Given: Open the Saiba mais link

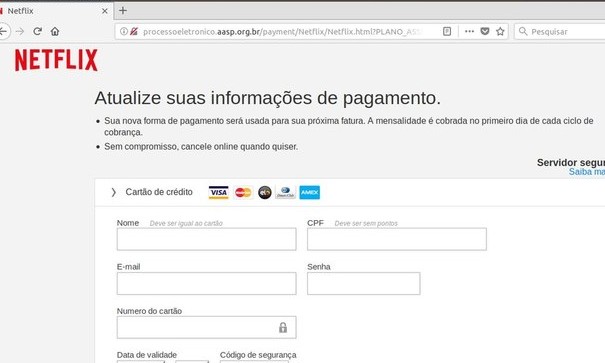Looking at the screenshot, I should 586,172.
